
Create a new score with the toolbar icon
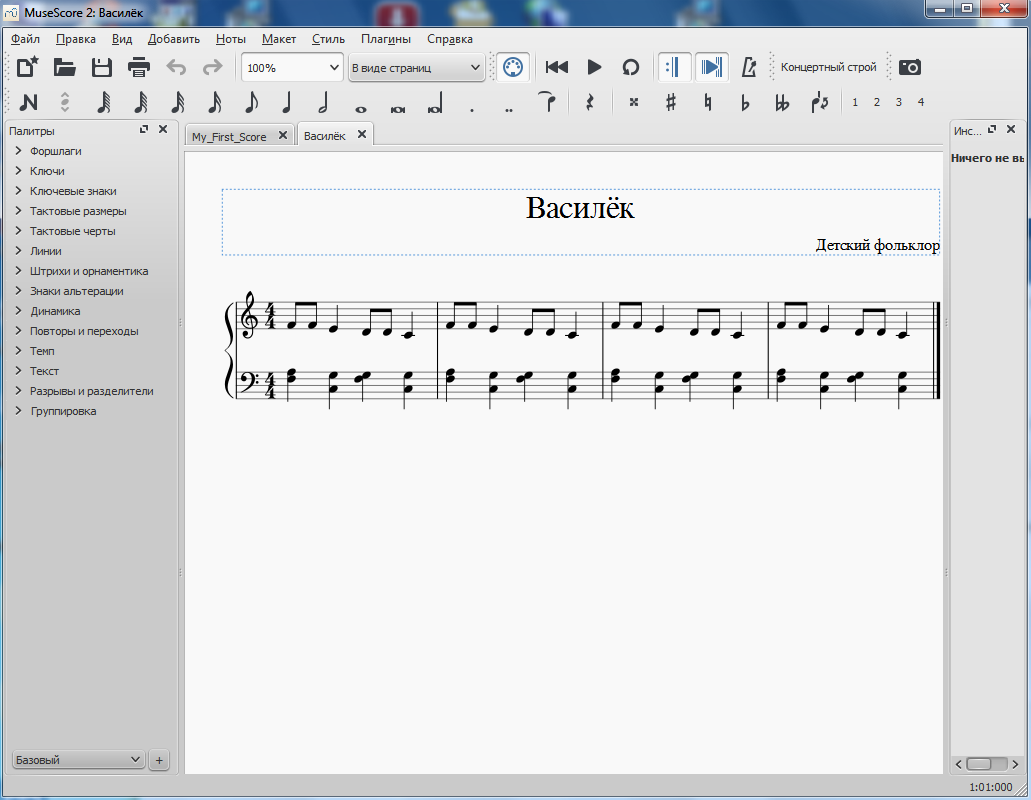pyautogui.click(x=28, y=67)
